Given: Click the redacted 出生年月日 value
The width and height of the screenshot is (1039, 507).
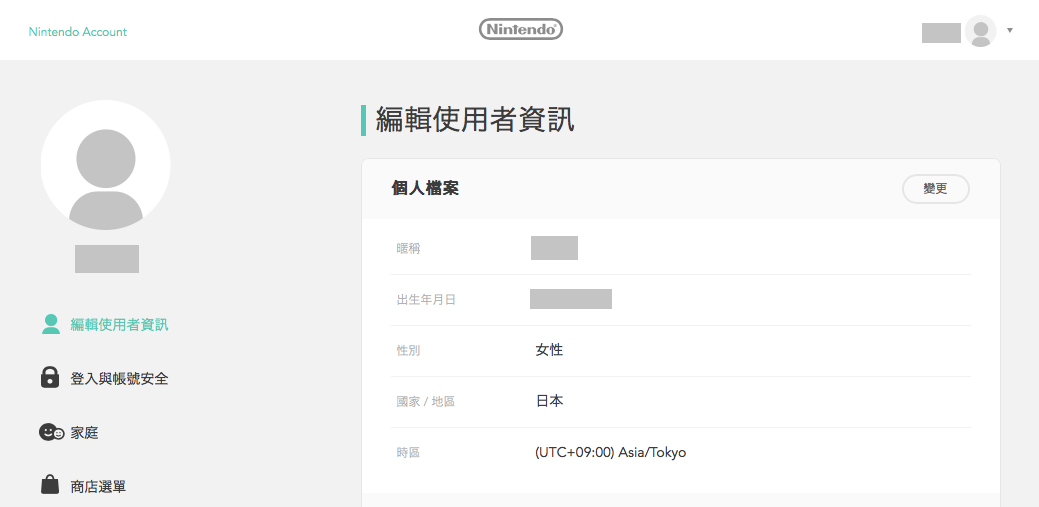Looking at the screenshot, I should coord(570,299).
